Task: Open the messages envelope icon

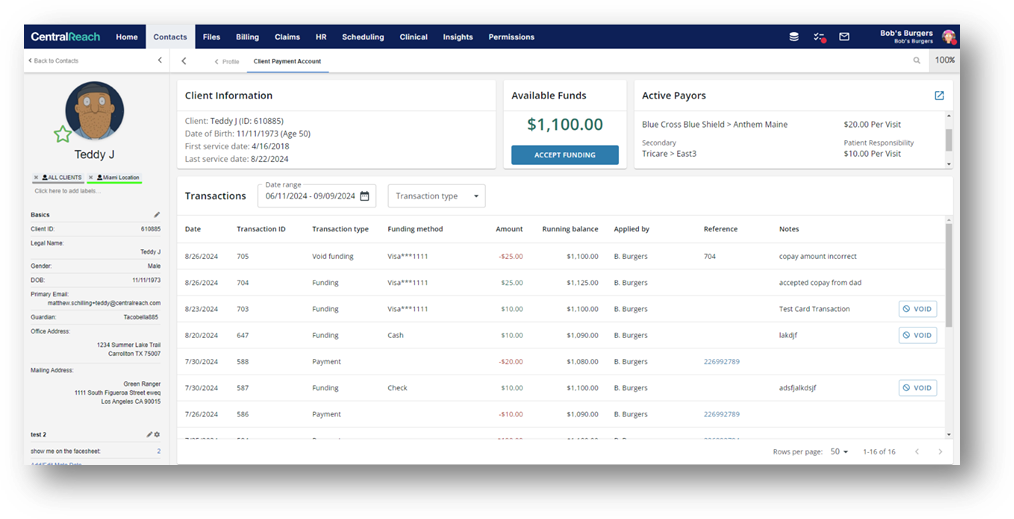Action: coord(844,37)
